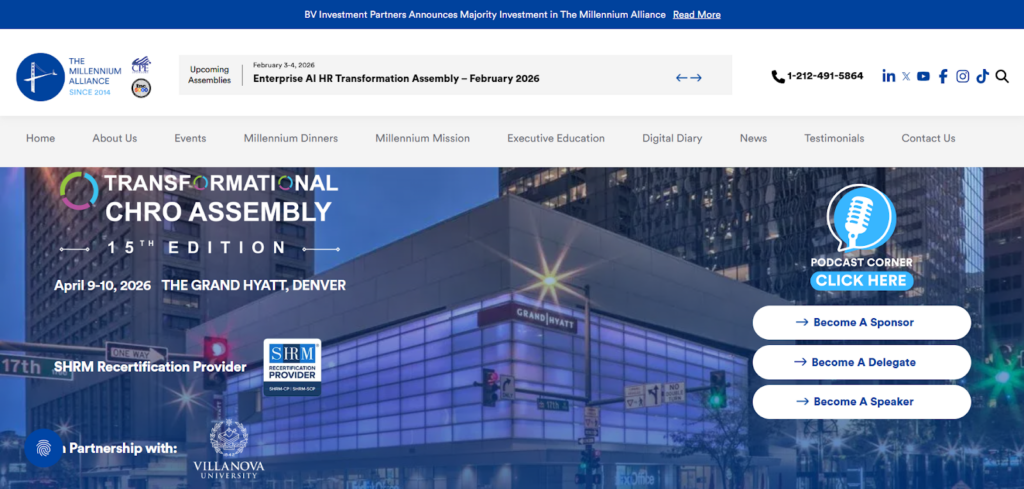
Task: Go to Home in navigation
Action: click(40, 138)
